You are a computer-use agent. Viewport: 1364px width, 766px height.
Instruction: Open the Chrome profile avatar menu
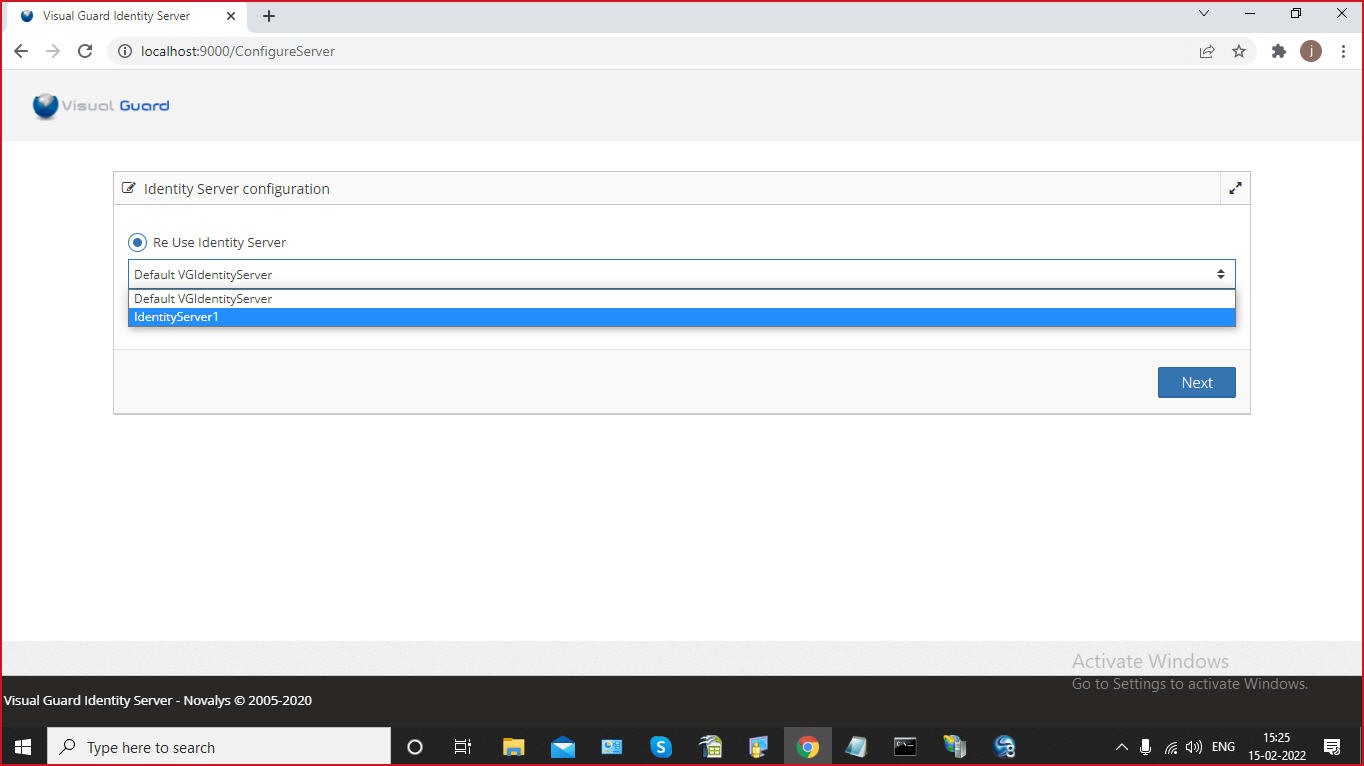tap(1310, 51)
